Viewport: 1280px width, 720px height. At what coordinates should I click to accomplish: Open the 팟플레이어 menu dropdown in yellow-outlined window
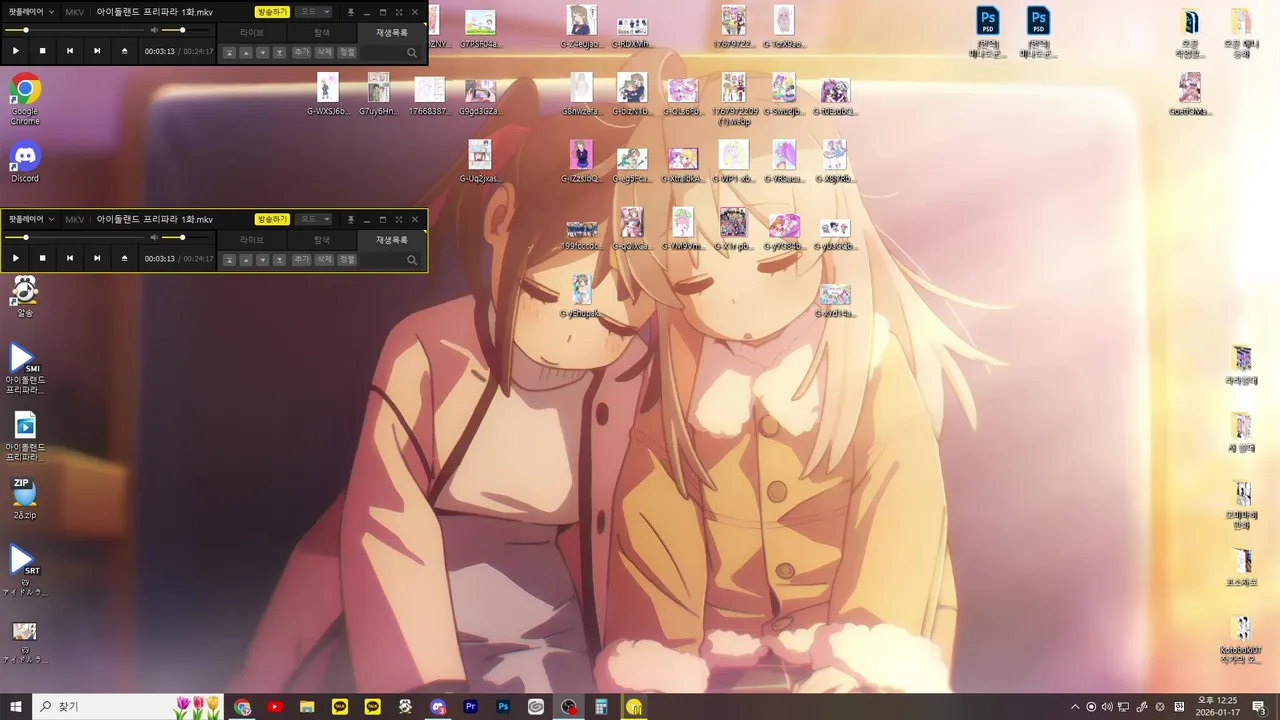(x=32, y=220)
